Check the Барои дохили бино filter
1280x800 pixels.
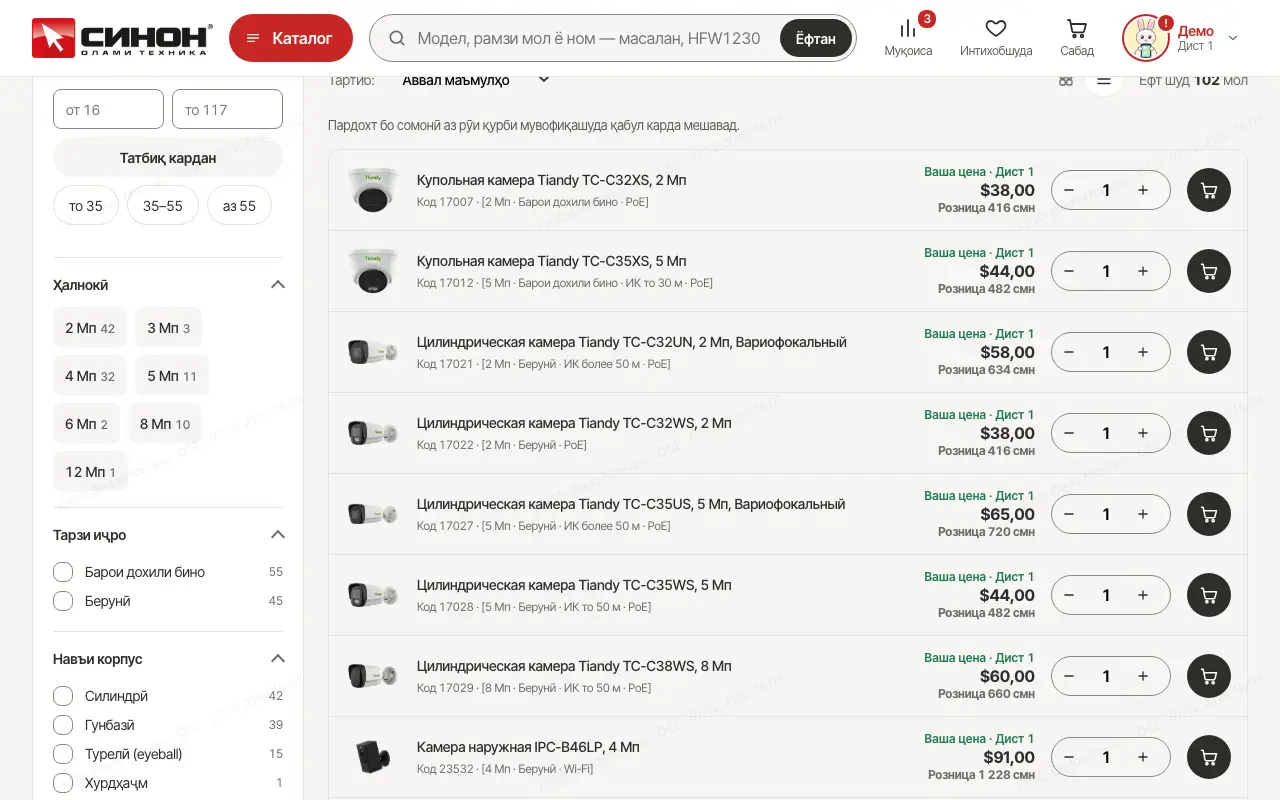(63, 572)
